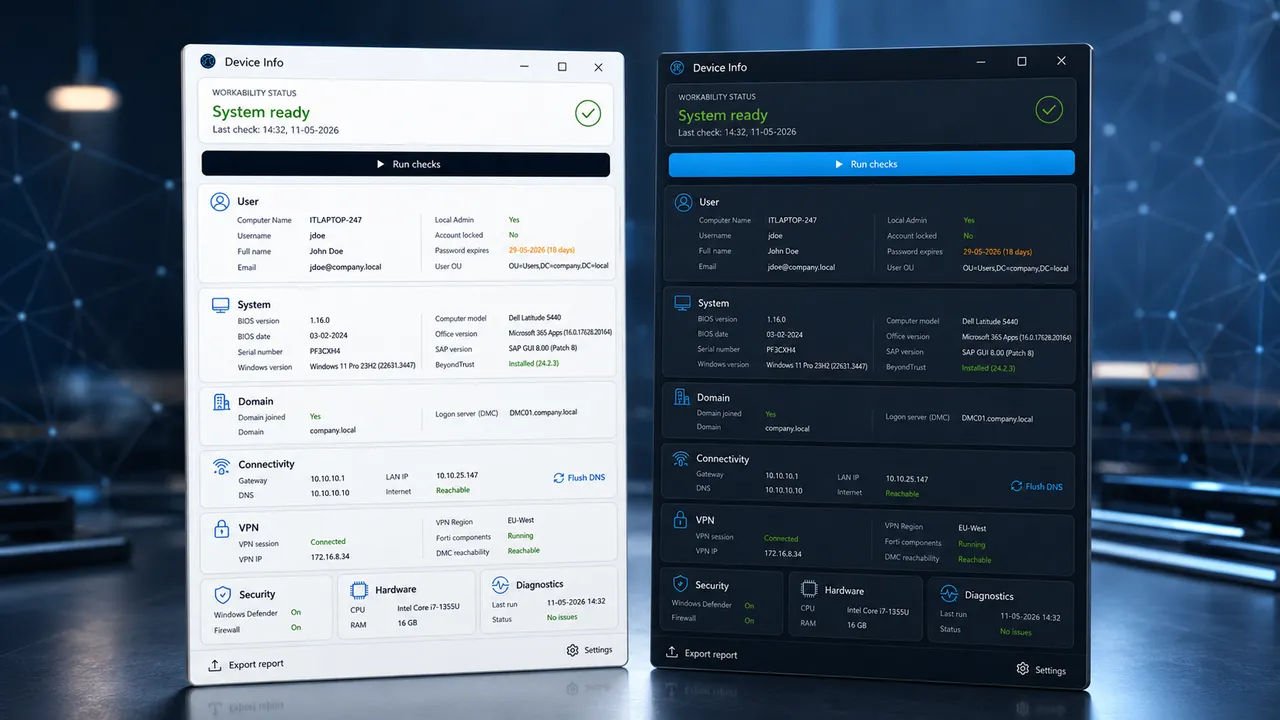Select VPN IP 172.16.8.34 in dark window
Image resolution: width=1280 pixels, height=720 pixels.
(784, 552)
